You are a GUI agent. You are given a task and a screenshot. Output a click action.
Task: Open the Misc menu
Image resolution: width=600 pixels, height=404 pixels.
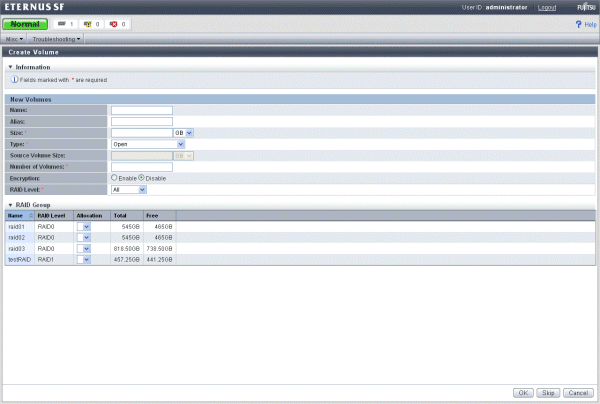click(x=15, y=39)
